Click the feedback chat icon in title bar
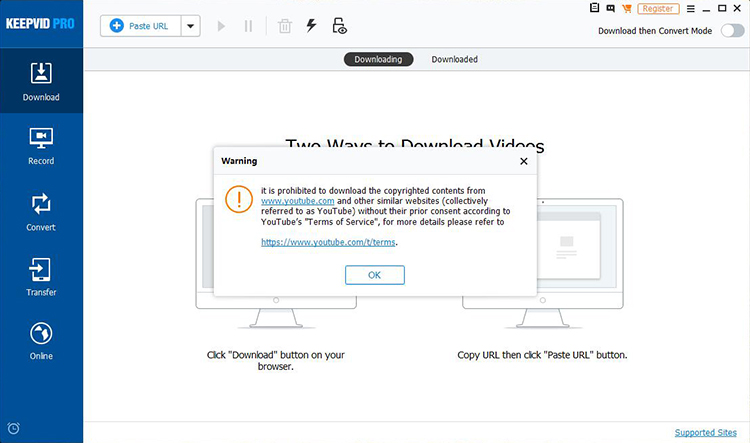The width and height of the screenshot is (750, 443). pyautogui.click(x=610, y=8)
